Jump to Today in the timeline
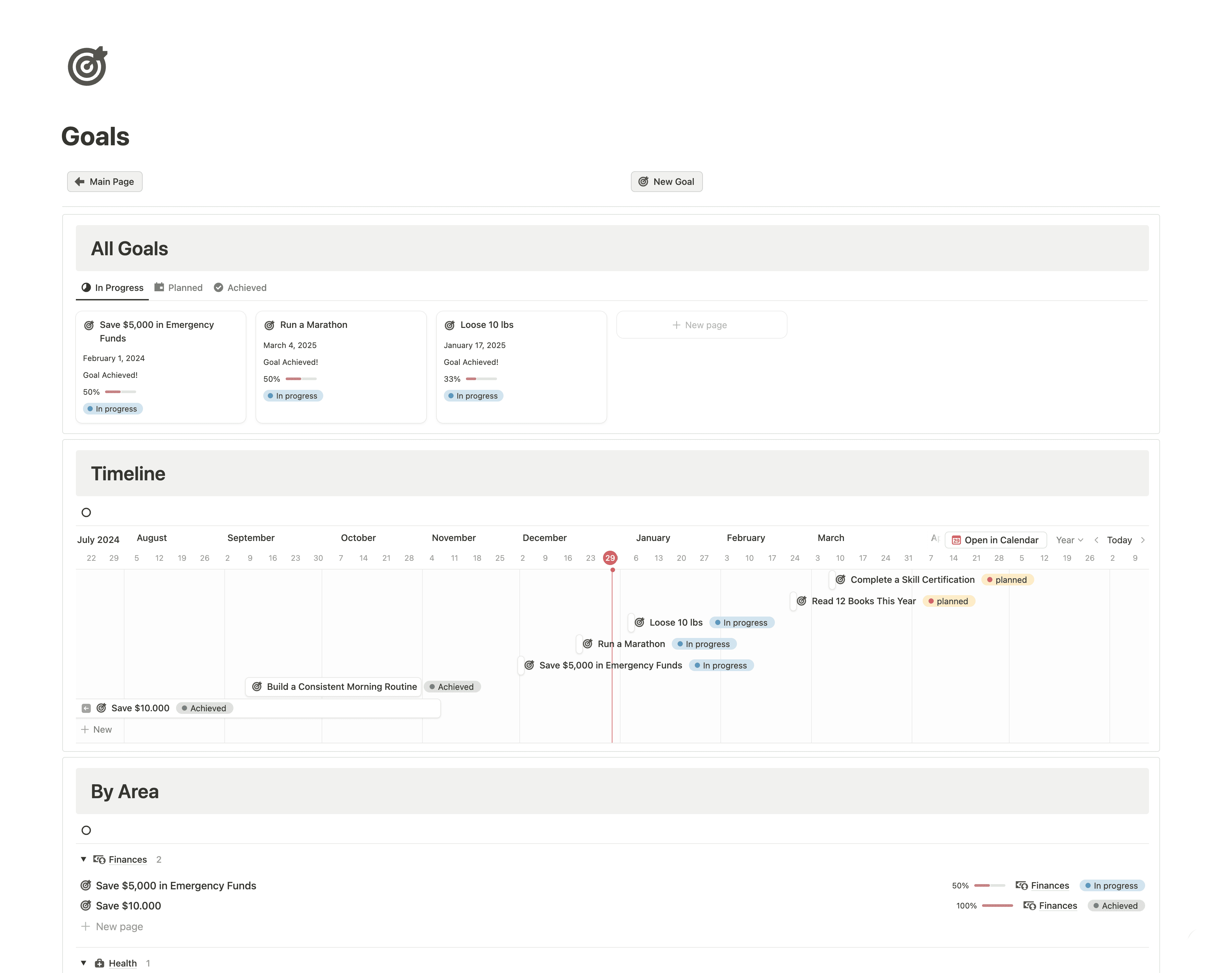This screenshot has width=1232, height=973. [x=1119, y=540]
